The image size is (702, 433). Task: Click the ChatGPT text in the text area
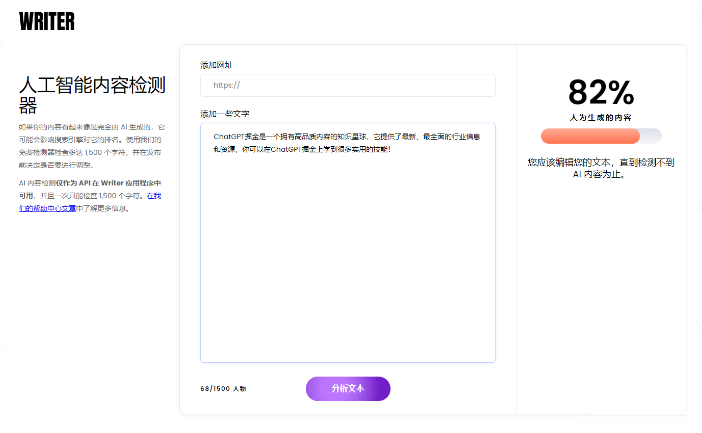click(x=347, y=143)
